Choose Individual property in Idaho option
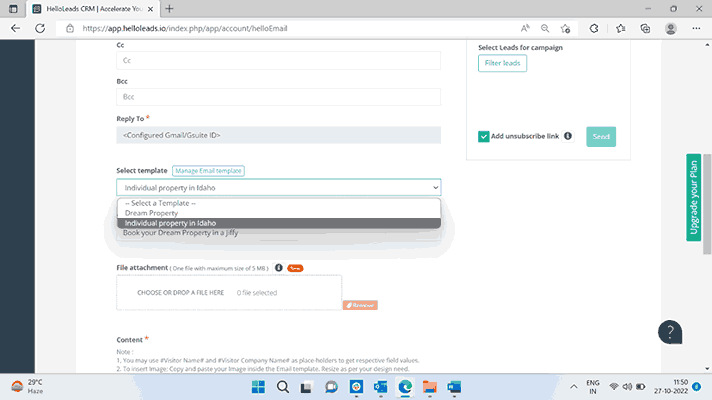Image resolution: width=712 pixels, height=400 pixels. 278,223
